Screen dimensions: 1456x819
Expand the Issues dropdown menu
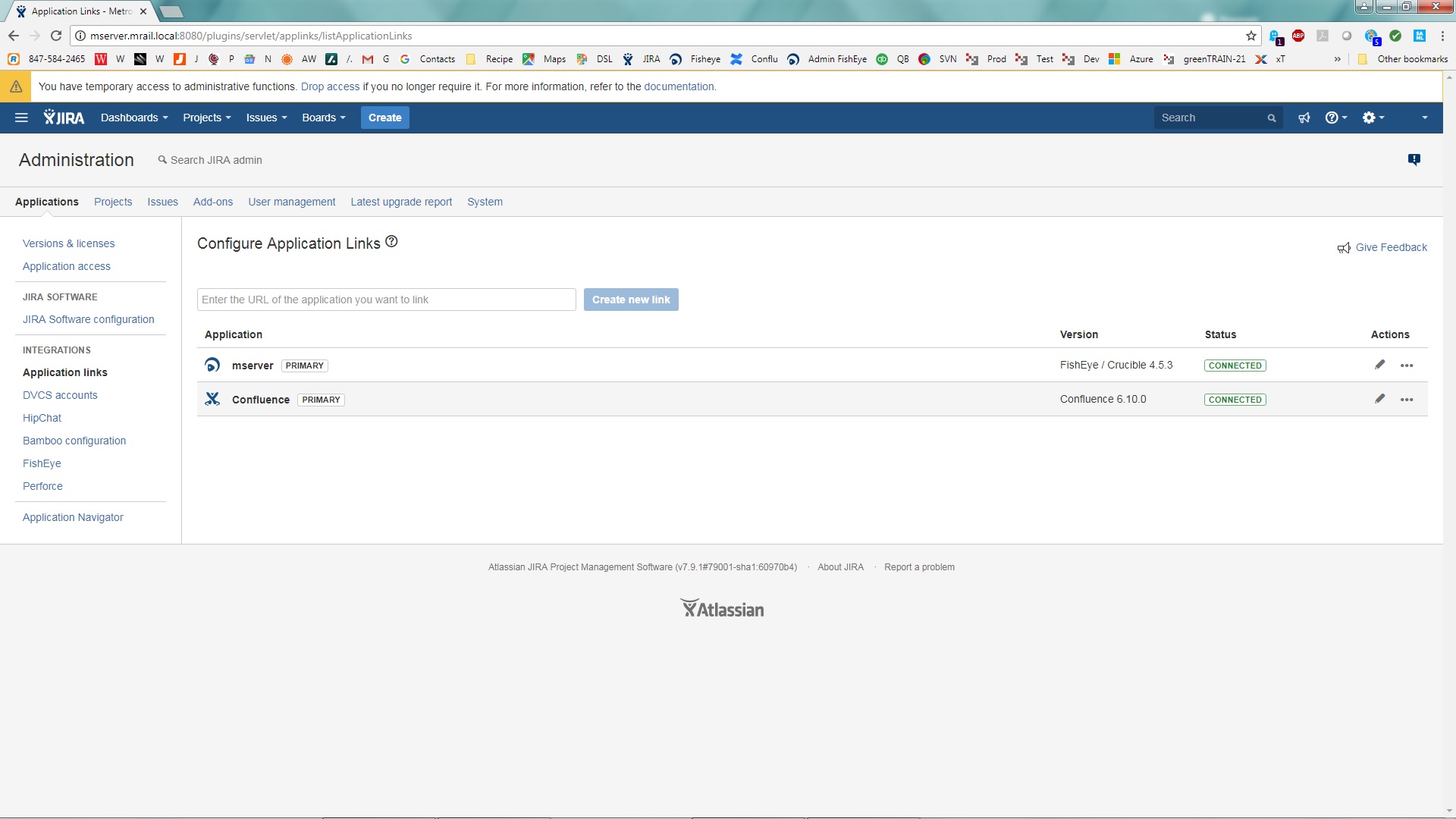(266, 118)
